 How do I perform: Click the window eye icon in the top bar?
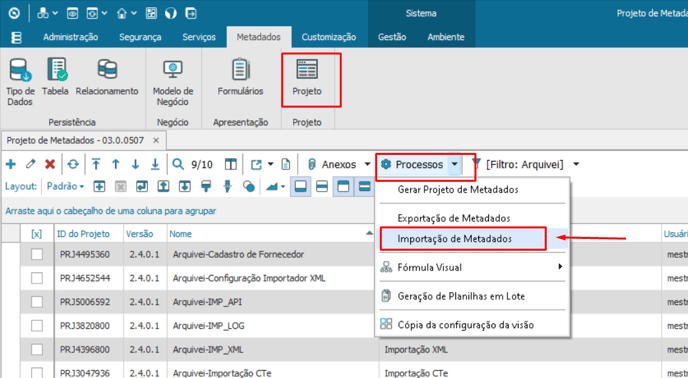(72, 14)
